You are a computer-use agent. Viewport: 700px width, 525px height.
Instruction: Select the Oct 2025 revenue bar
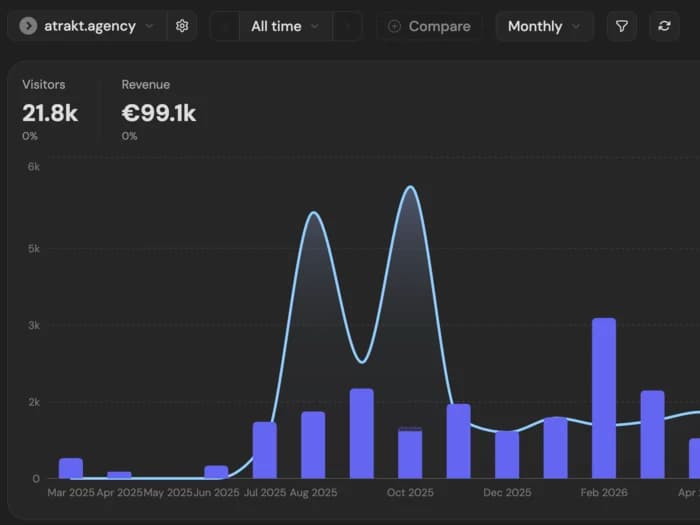[410, 453]
